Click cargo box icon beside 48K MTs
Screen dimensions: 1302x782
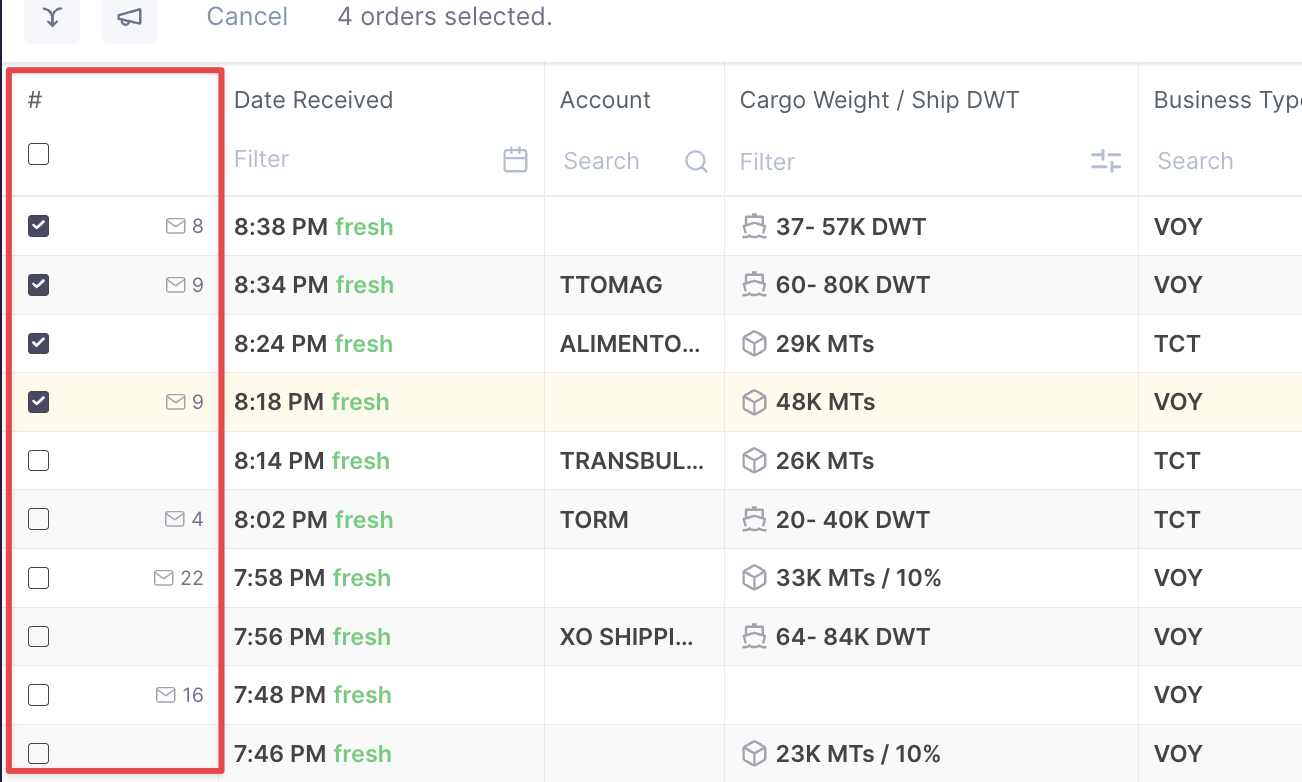pyautogui.click(x=754, y=402)
